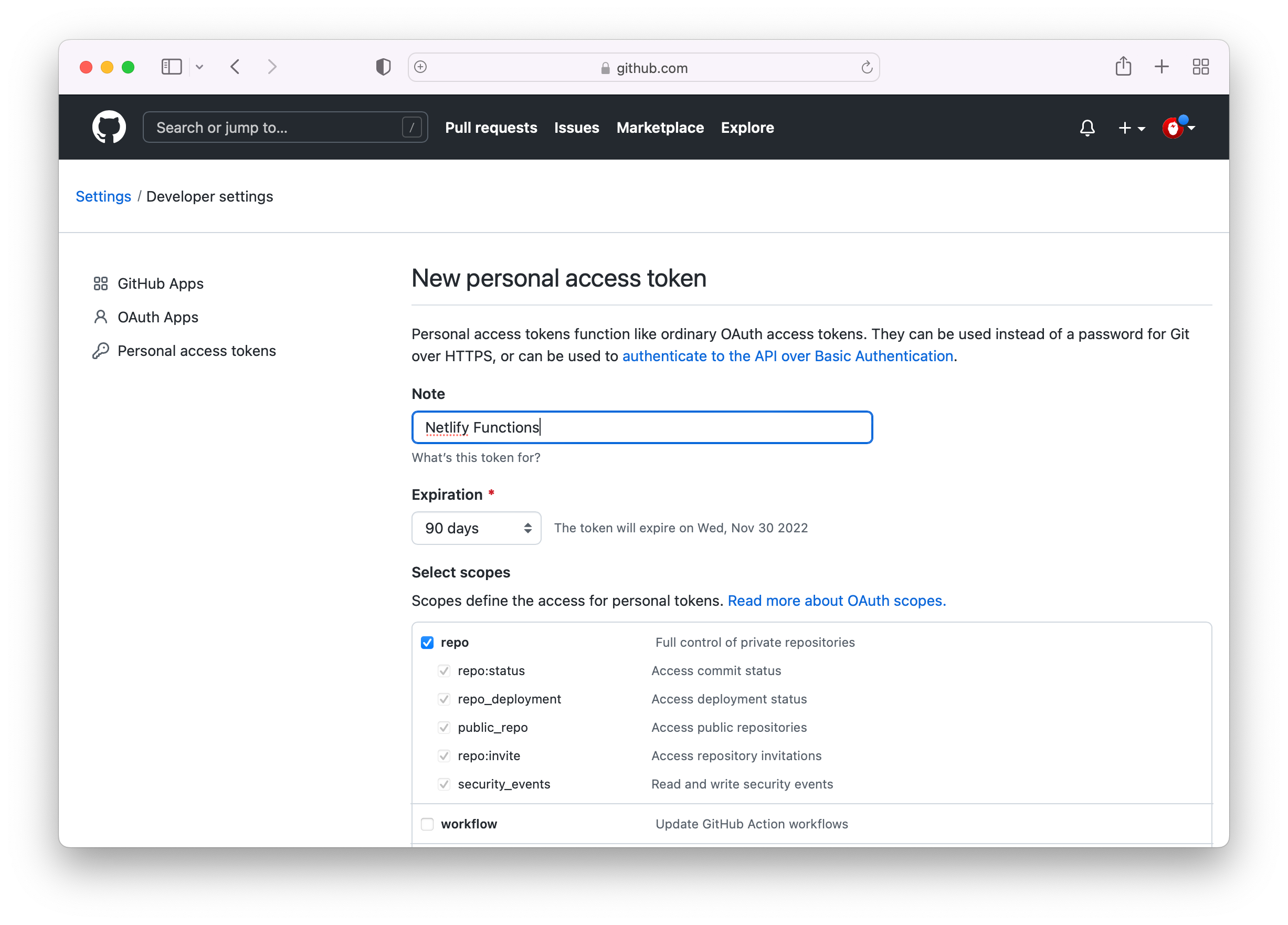Open the user avatar menu

click(x=1179, y=127)
